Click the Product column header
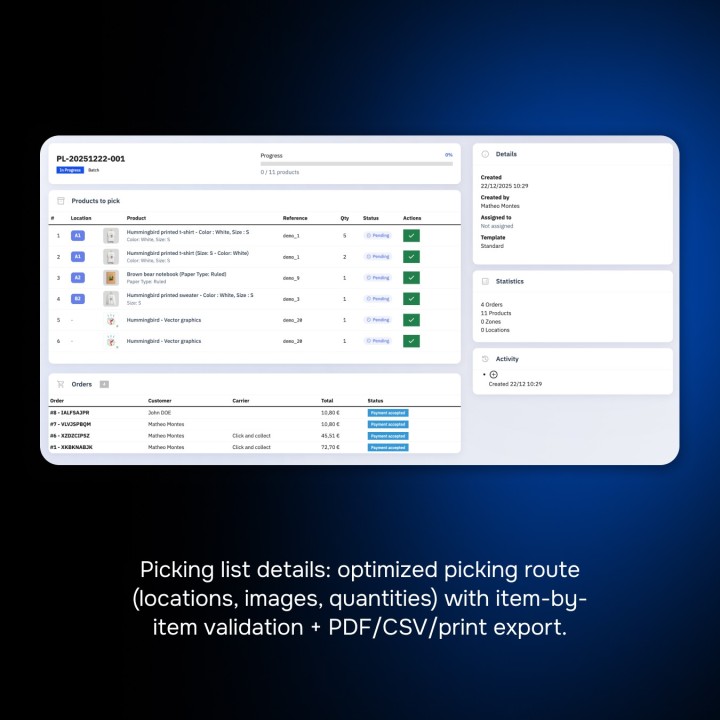This screenshot has width=720, height=720. point(136,218)
